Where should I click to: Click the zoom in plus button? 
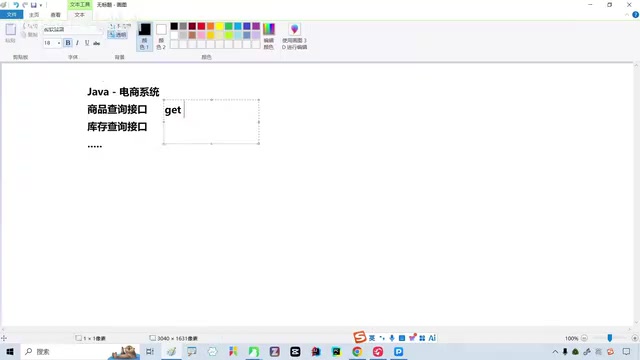[x=634, y=338]
